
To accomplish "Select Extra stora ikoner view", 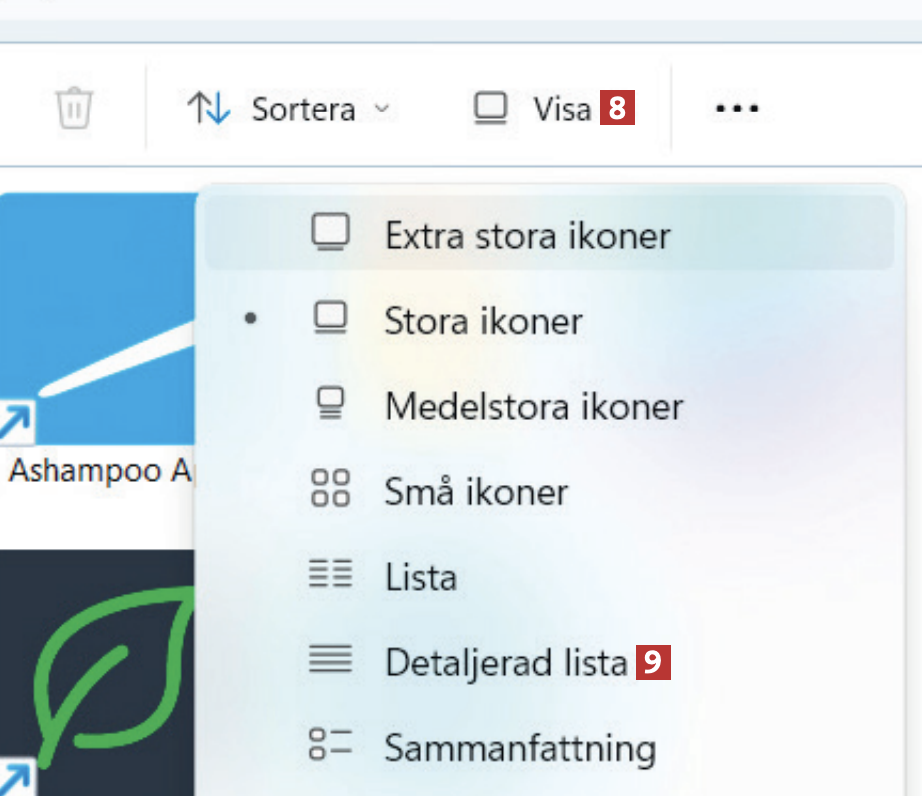I will pyautogui.click(x=549, y=233).
